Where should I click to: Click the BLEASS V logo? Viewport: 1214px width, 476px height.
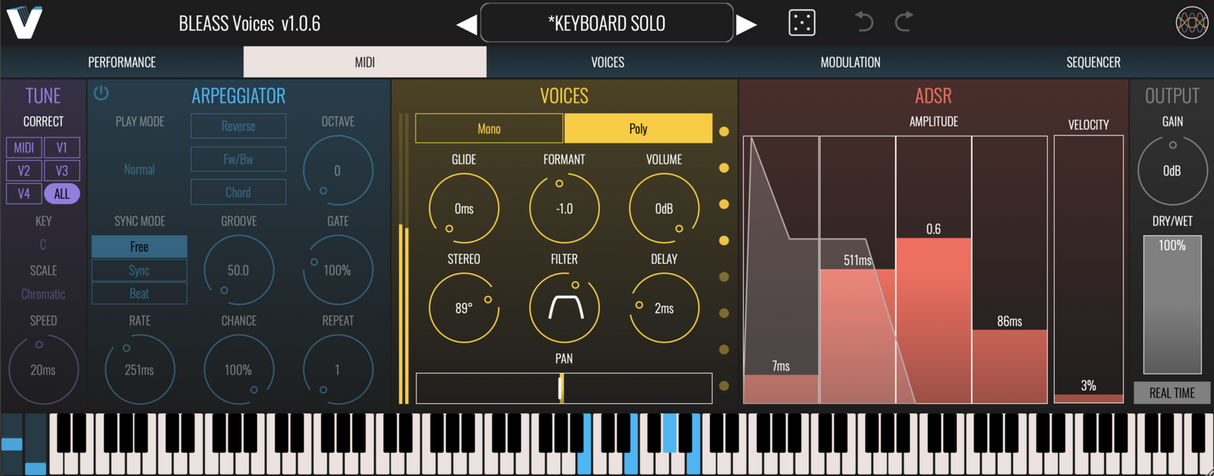24,22
